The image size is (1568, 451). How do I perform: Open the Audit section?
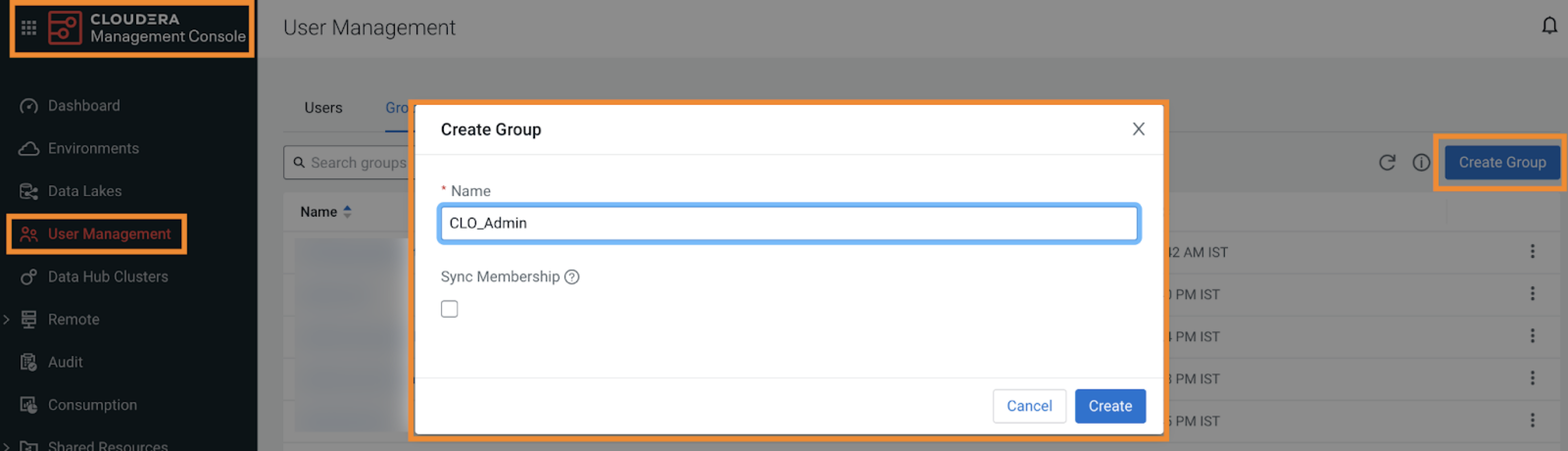[65, 361]
